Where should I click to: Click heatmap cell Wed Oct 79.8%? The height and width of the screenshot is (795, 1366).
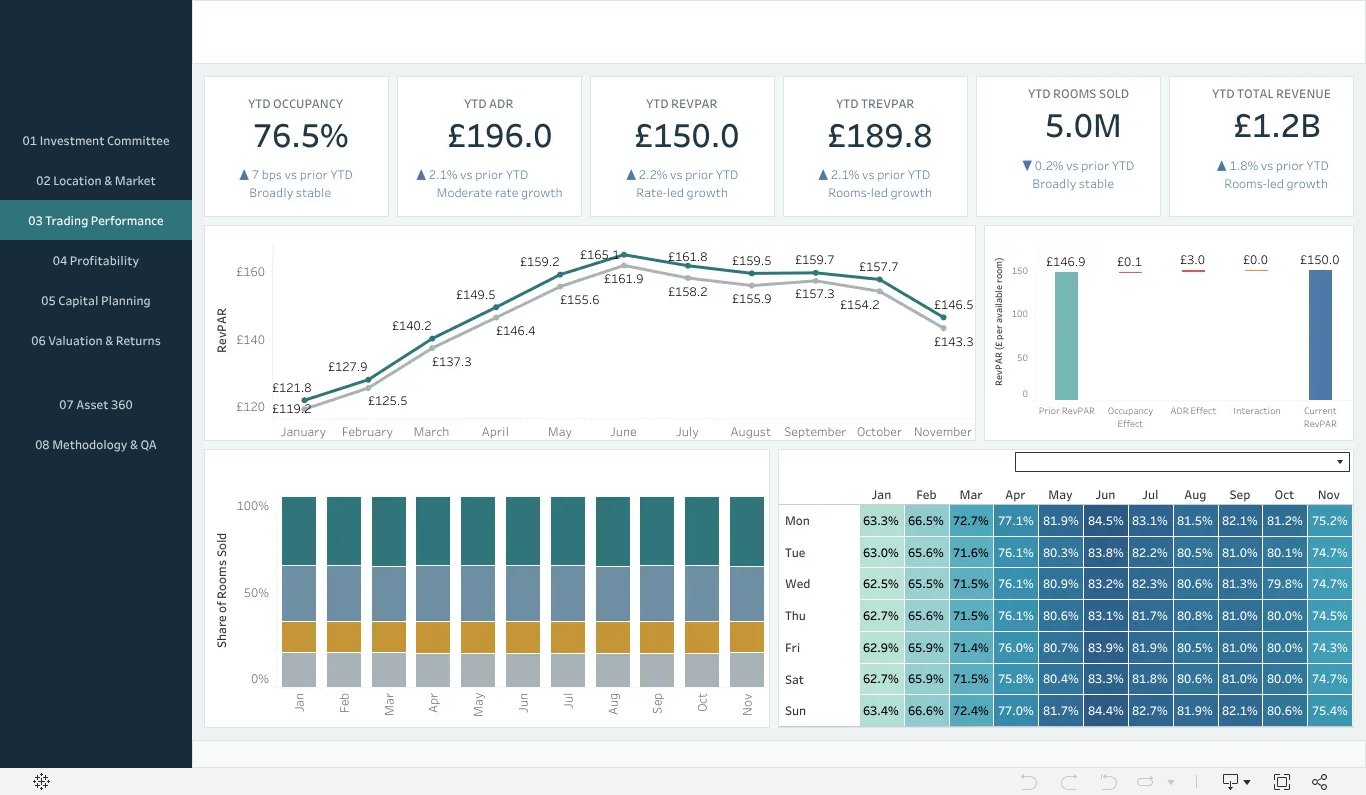[x=1284, y=584]
